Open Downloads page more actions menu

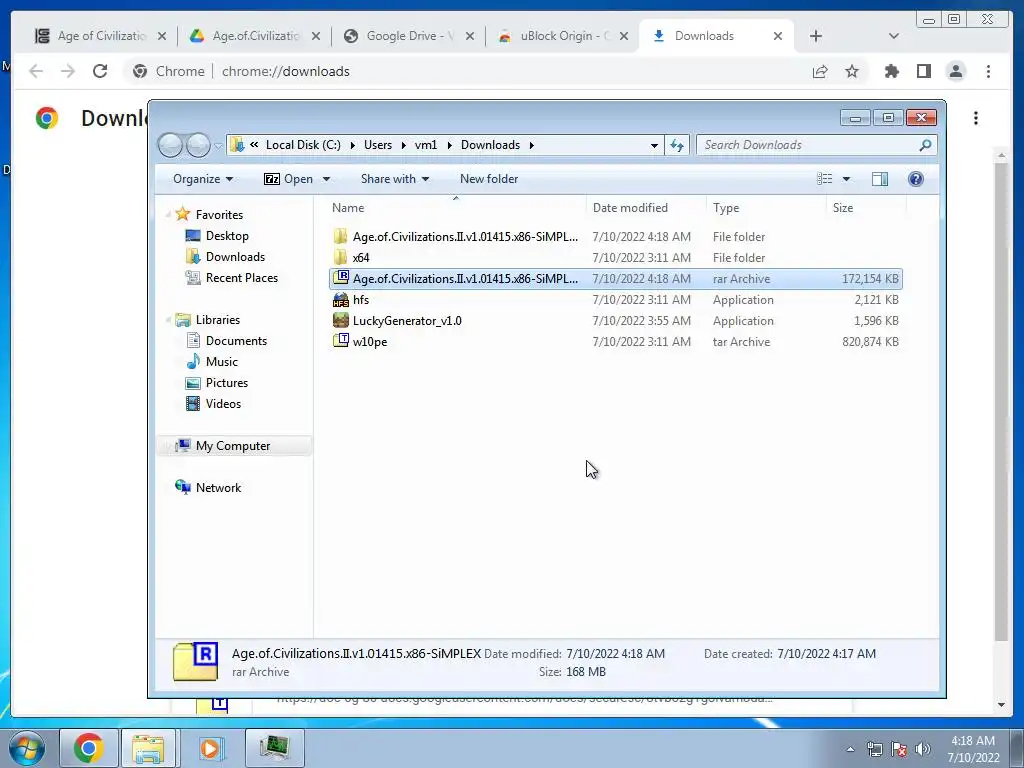[x=976, y=118]
